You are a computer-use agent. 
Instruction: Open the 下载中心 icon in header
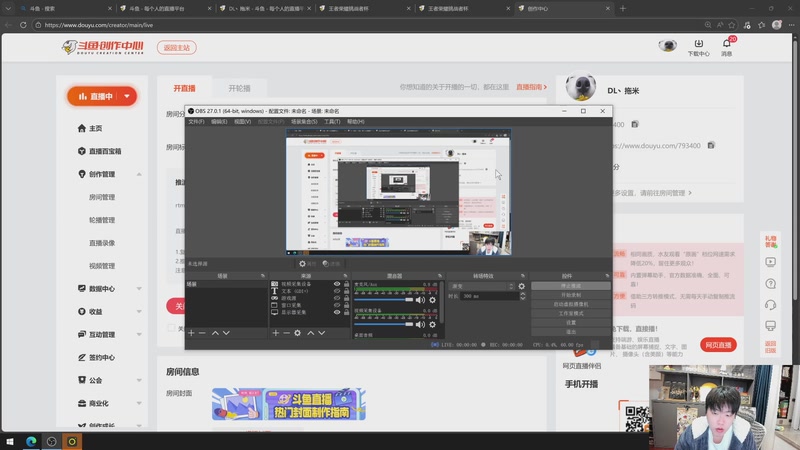698,47
